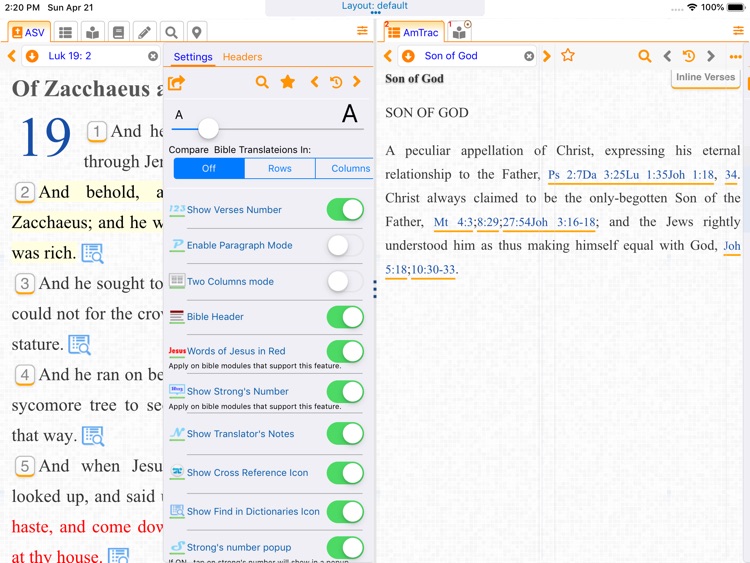Open the commentary reader icon in left pane toolbar

(92, 33)
